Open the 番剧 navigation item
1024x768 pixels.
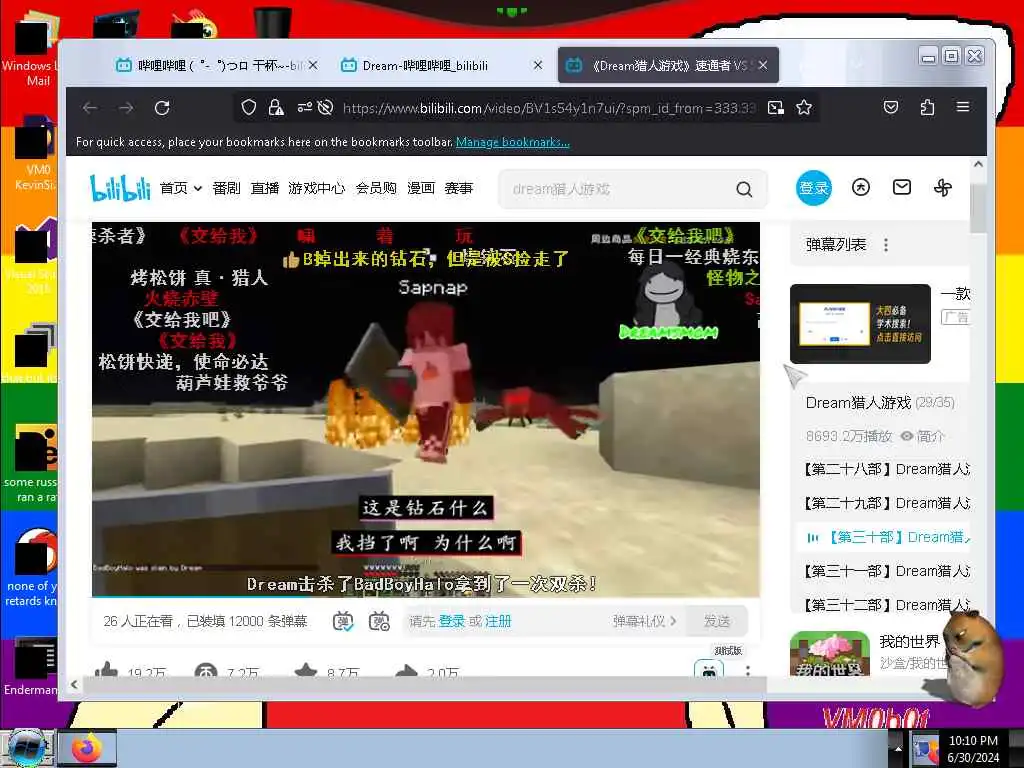click(226, 188)
